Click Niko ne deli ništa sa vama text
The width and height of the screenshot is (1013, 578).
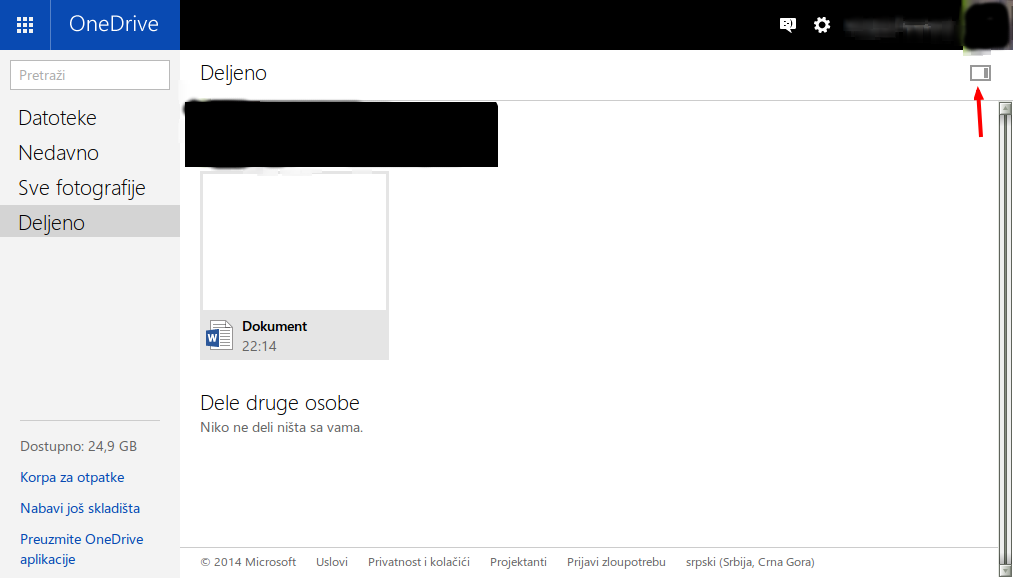point(282,428)
